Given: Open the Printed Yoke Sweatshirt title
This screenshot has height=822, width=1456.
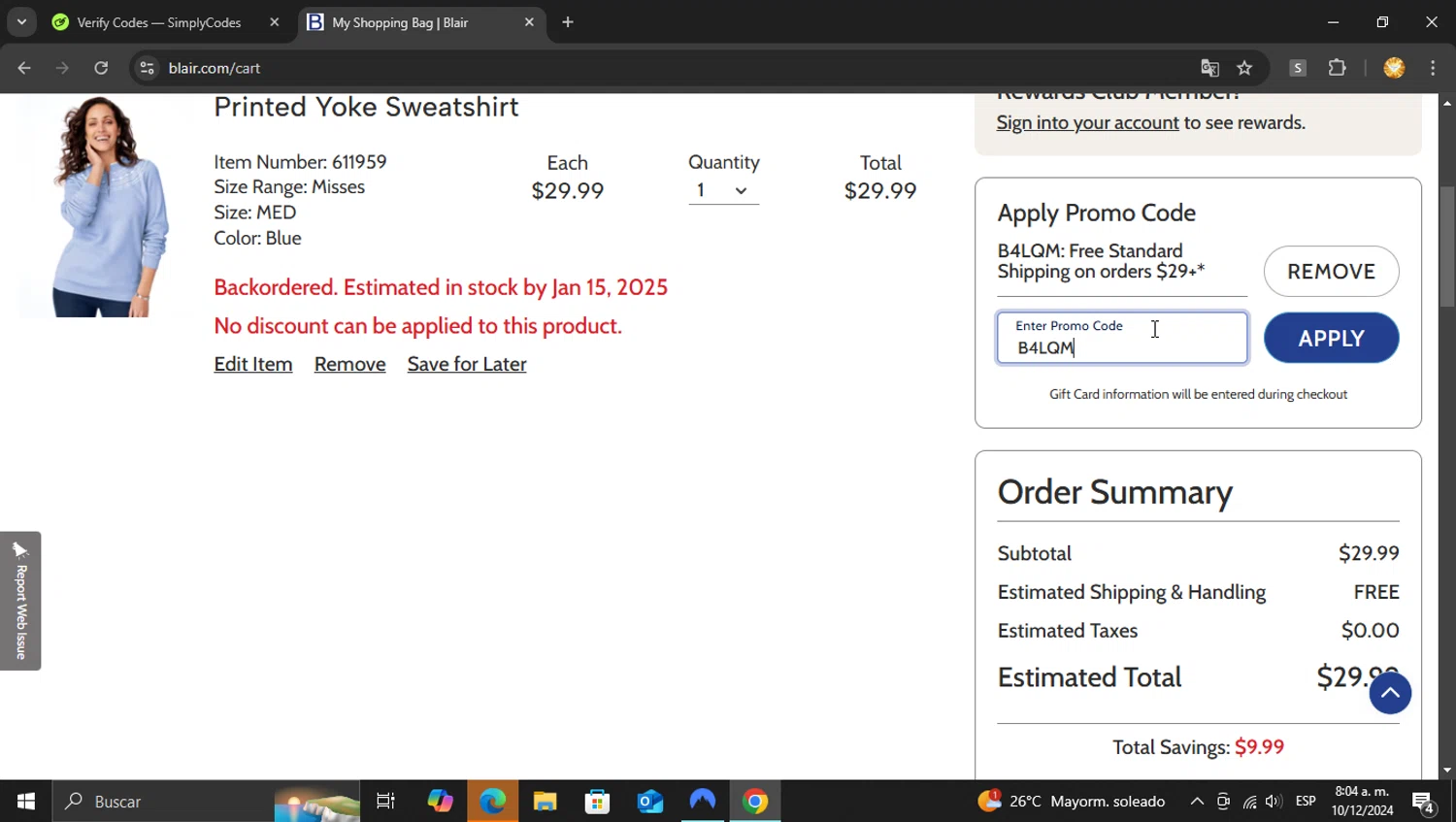Looking at the screenshot, I should click(x=366, y=107).
